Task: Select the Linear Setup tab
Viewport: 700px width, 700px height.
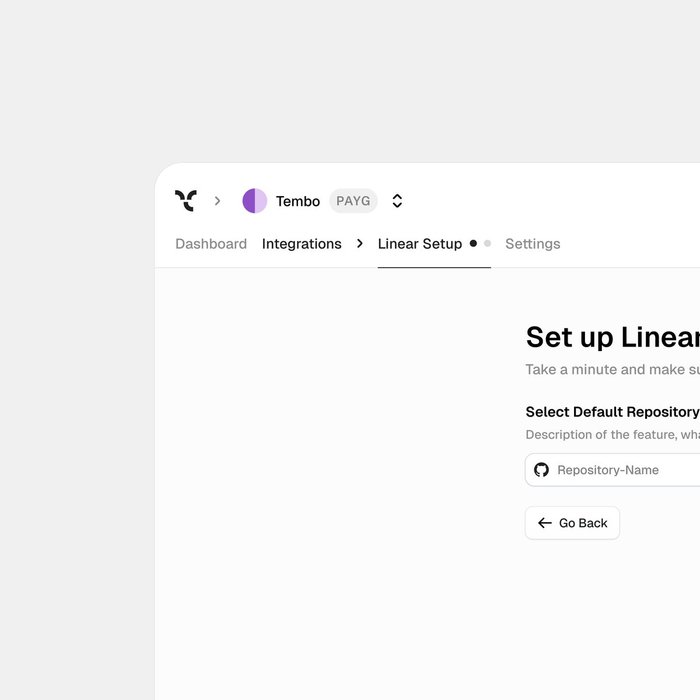Action: pyautogui.click(x=420, y=244)
